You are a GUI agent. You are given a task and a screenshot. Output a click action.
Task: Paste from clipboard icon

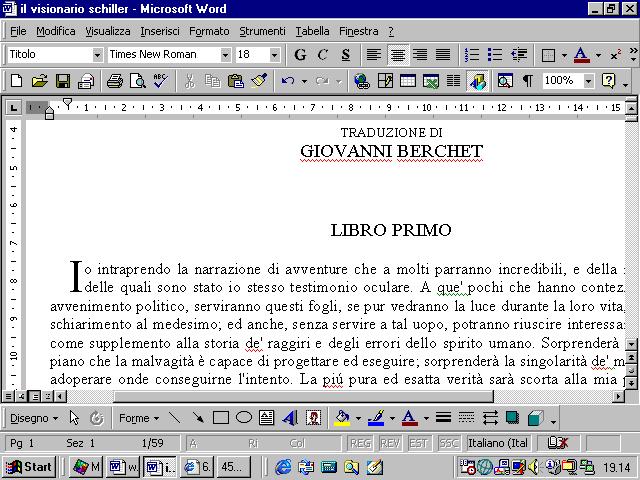coord(236,81)
